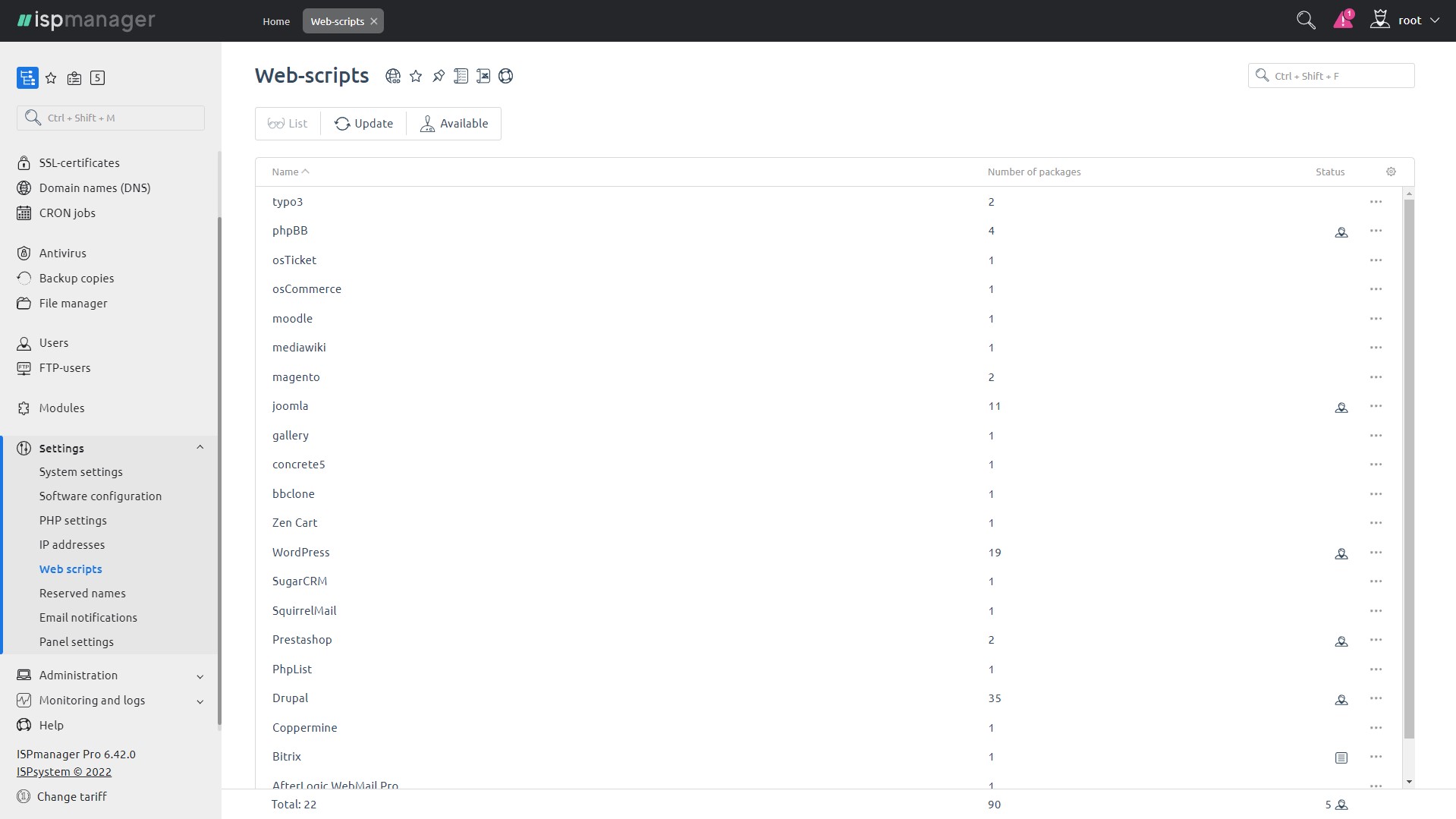The height and width of the screenshot is (819, 1456).
Task: Pin the Web-scripts page
Action: (439, 76)
